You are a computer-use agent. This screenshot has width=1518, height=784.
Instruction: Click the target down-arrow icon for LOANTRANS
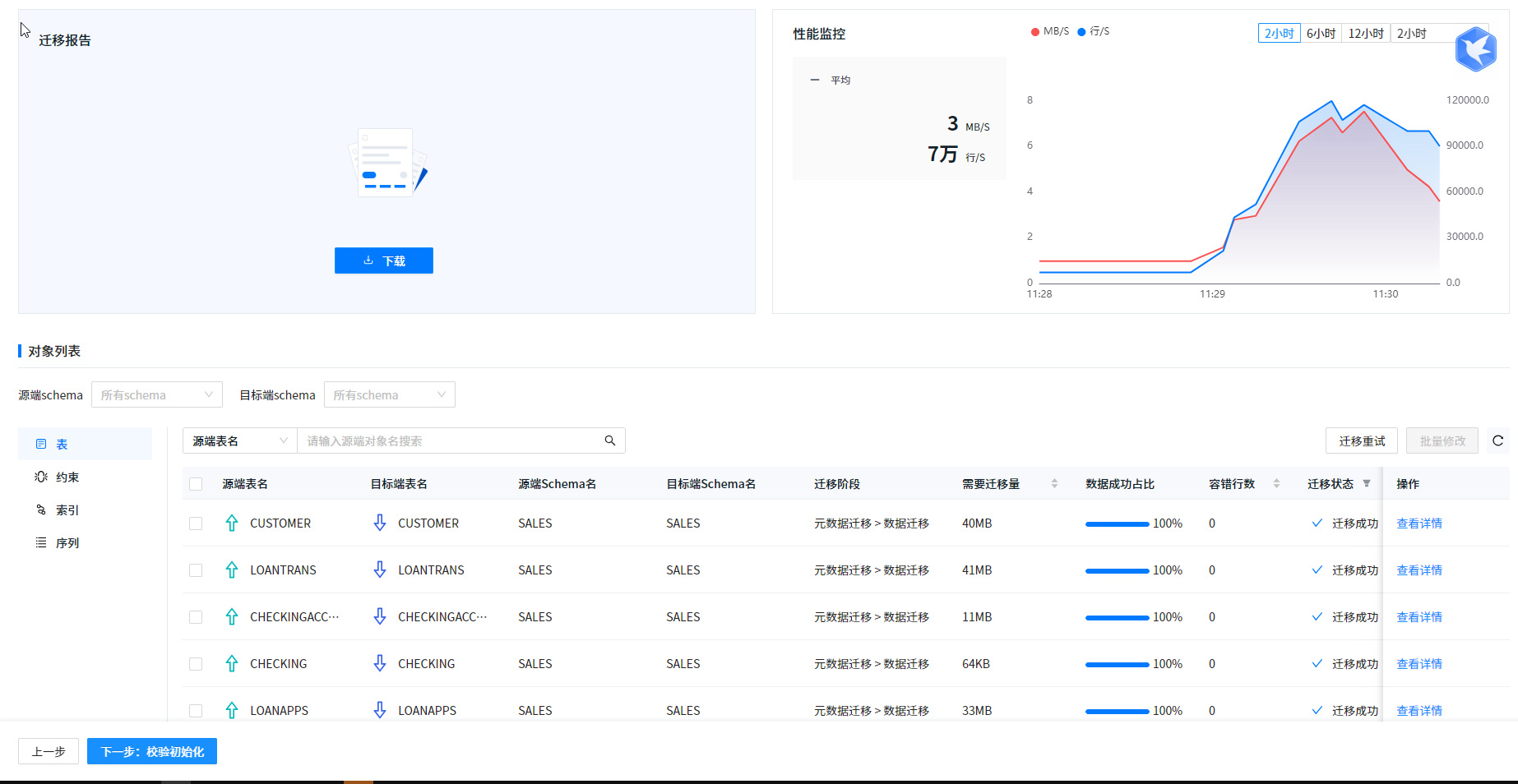coord(380,570)
